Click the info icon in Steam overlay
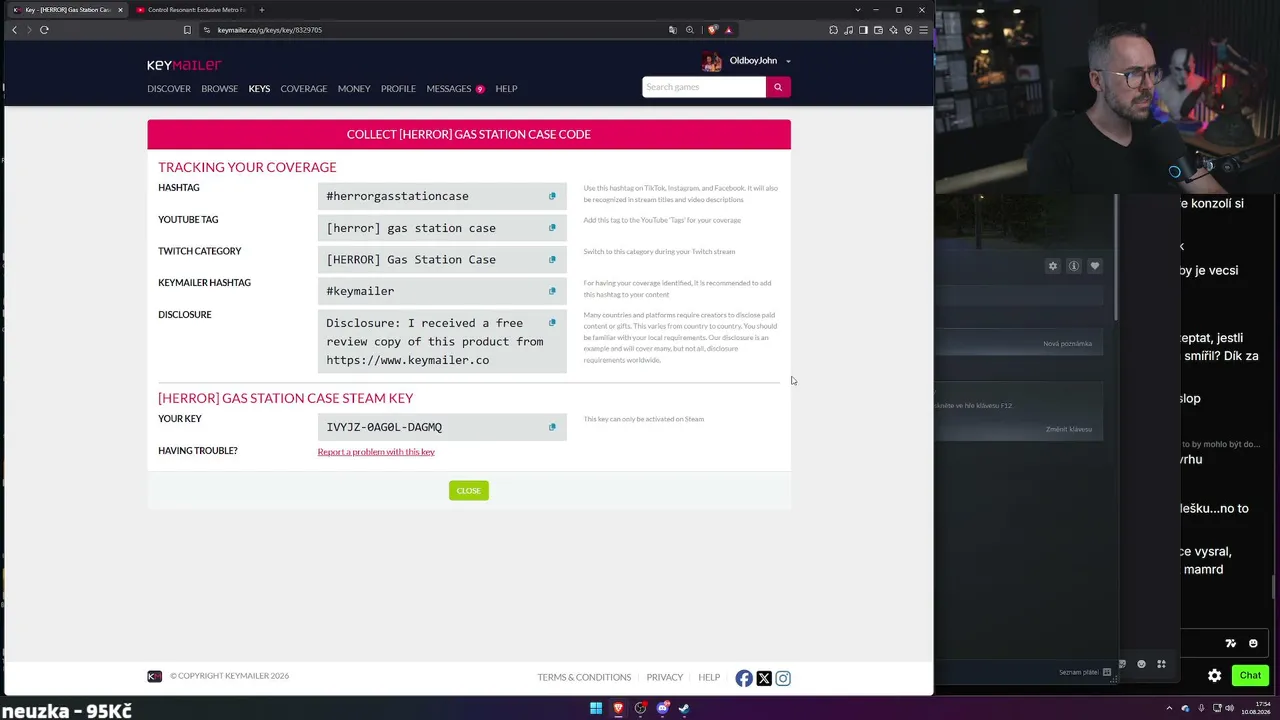The image size is (1280, 720). [1074, 266]
